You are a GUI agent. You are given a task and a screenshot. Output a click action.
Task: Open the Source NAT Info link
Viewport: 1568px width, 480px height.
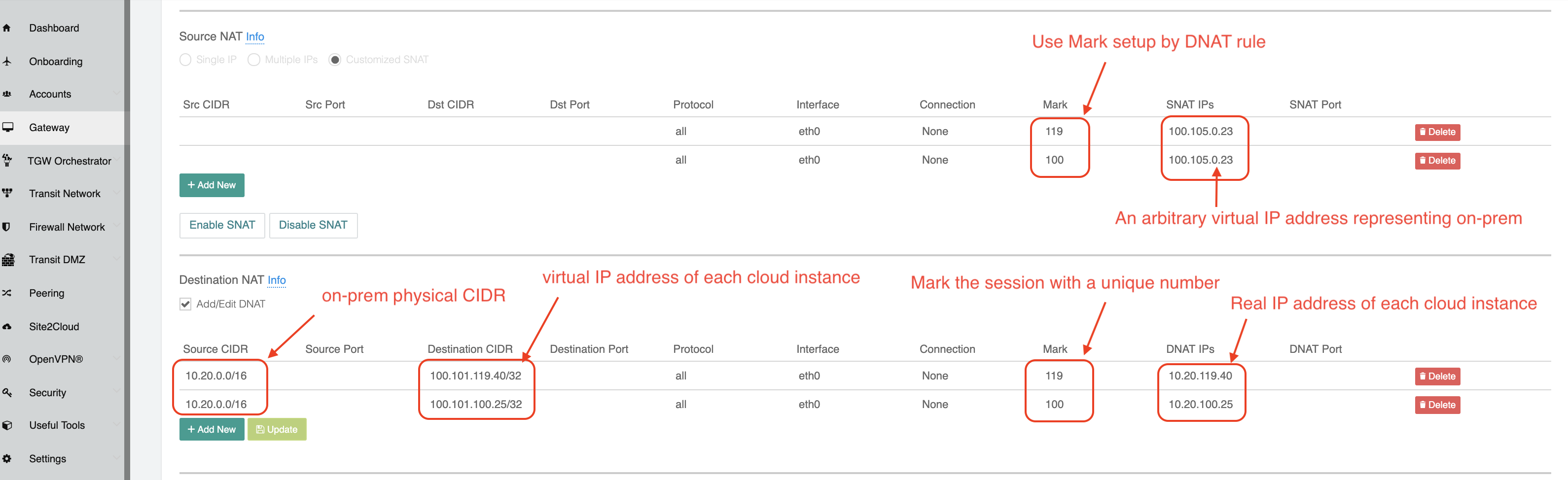click(x=255, y=37)
